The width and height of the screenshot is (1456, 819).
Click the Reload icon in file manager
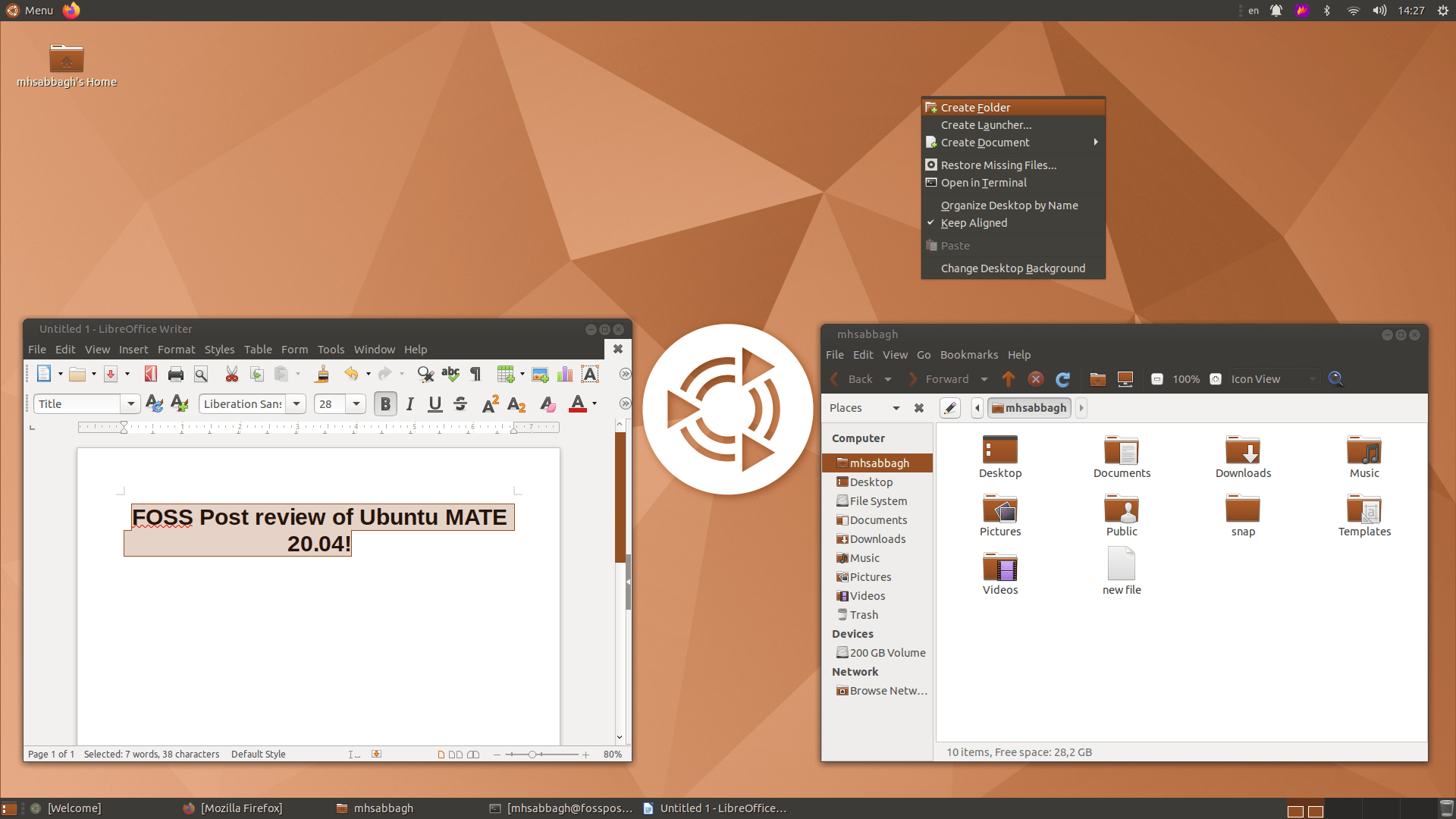1063,379
